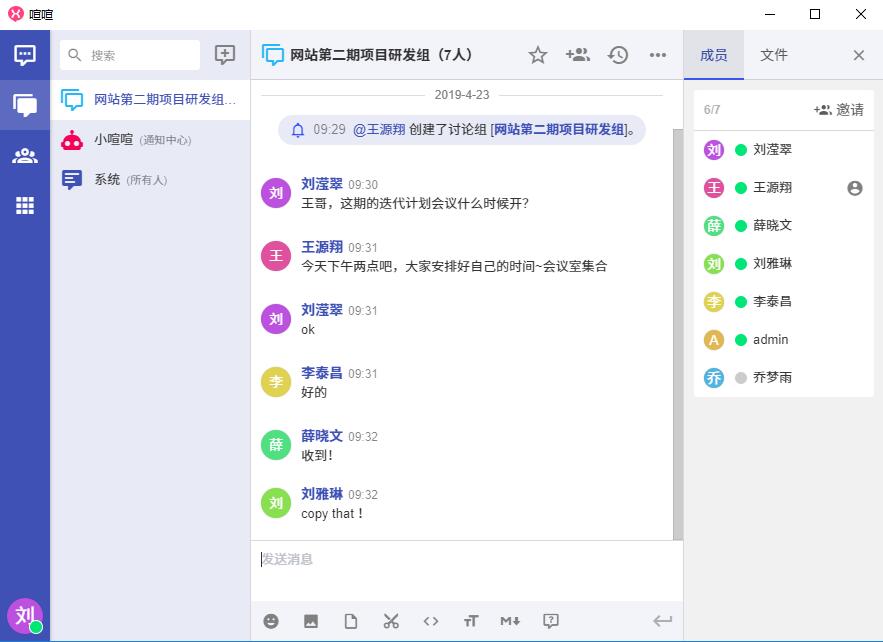Viewport: 883px width, 642px height.
Task: Select the 成员 tab
Action: pos(714,55)
